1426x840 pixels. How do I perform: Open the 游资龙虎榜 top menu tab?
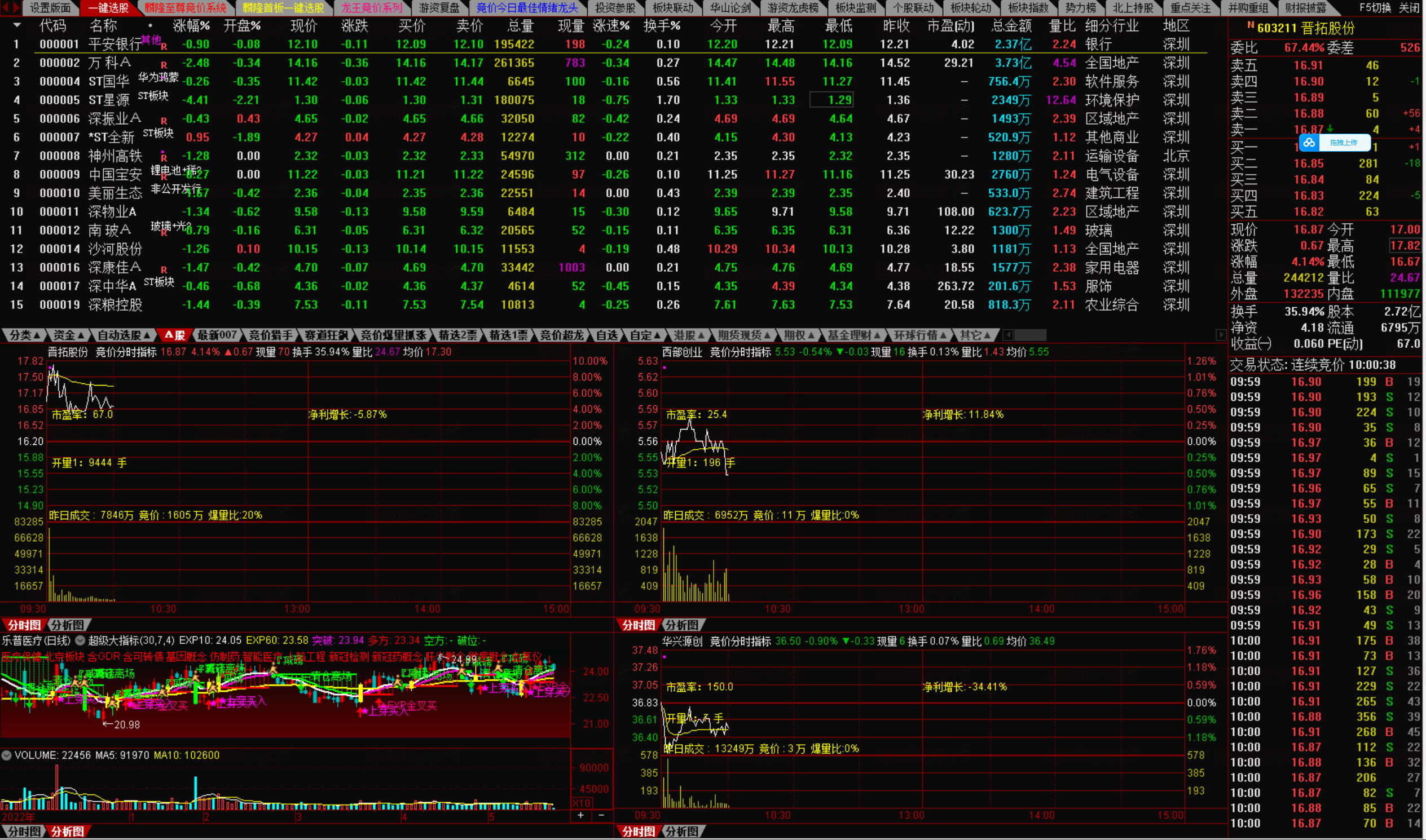[x=793, y=8]
